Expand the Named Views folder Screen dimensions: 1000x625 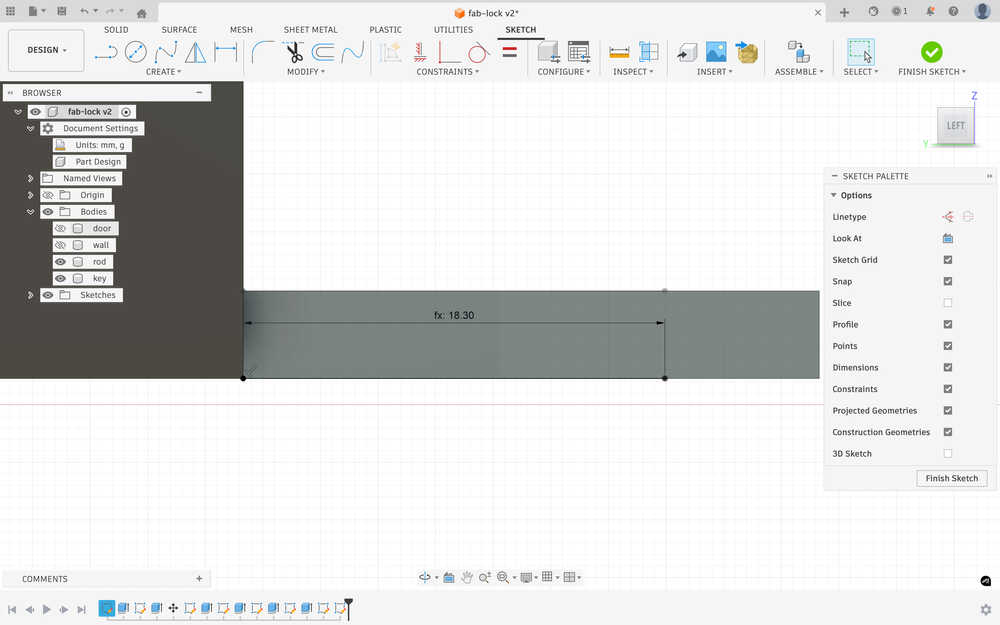pos(31,178)
